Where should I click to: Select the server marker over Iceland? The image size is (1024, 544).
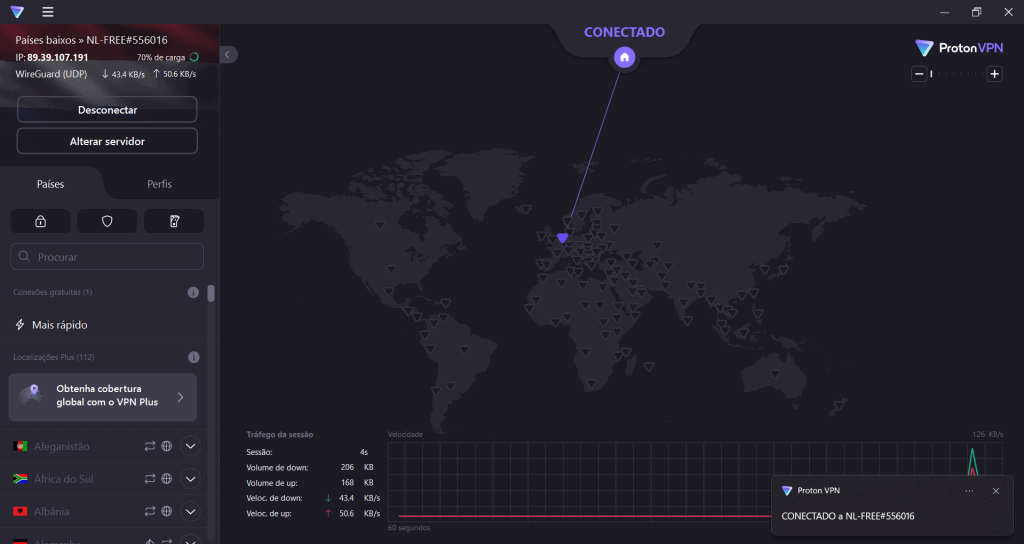pyautogui.click(x=526, y=210)
